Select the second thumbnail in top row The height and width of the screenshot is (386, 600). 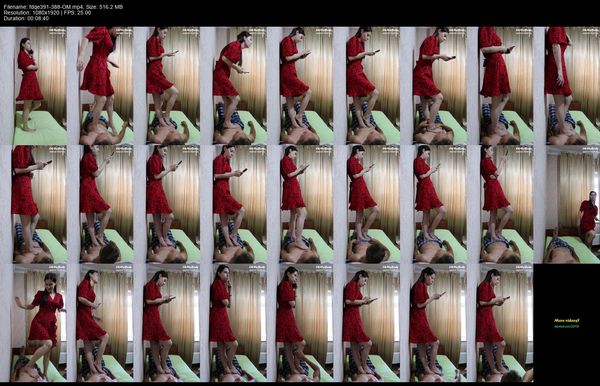(x=100, y=85)
